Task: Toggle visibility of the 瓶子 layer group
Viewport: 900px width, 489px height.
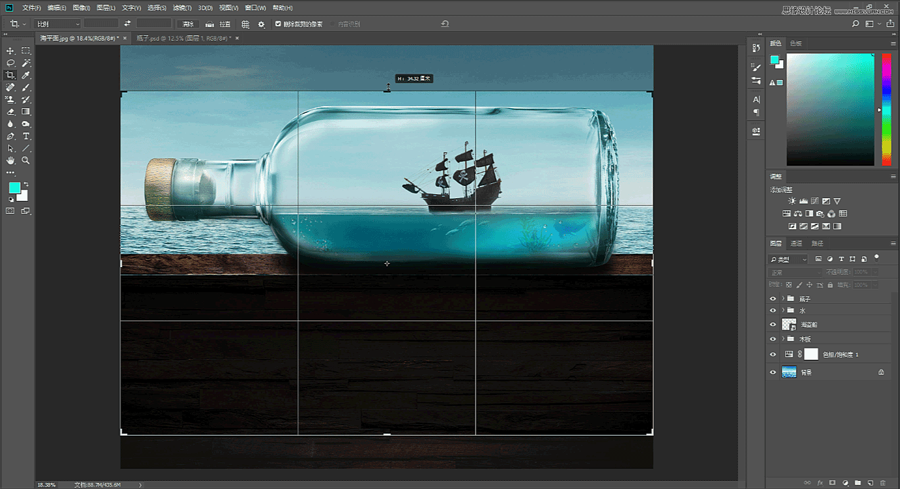Action: 773,298
